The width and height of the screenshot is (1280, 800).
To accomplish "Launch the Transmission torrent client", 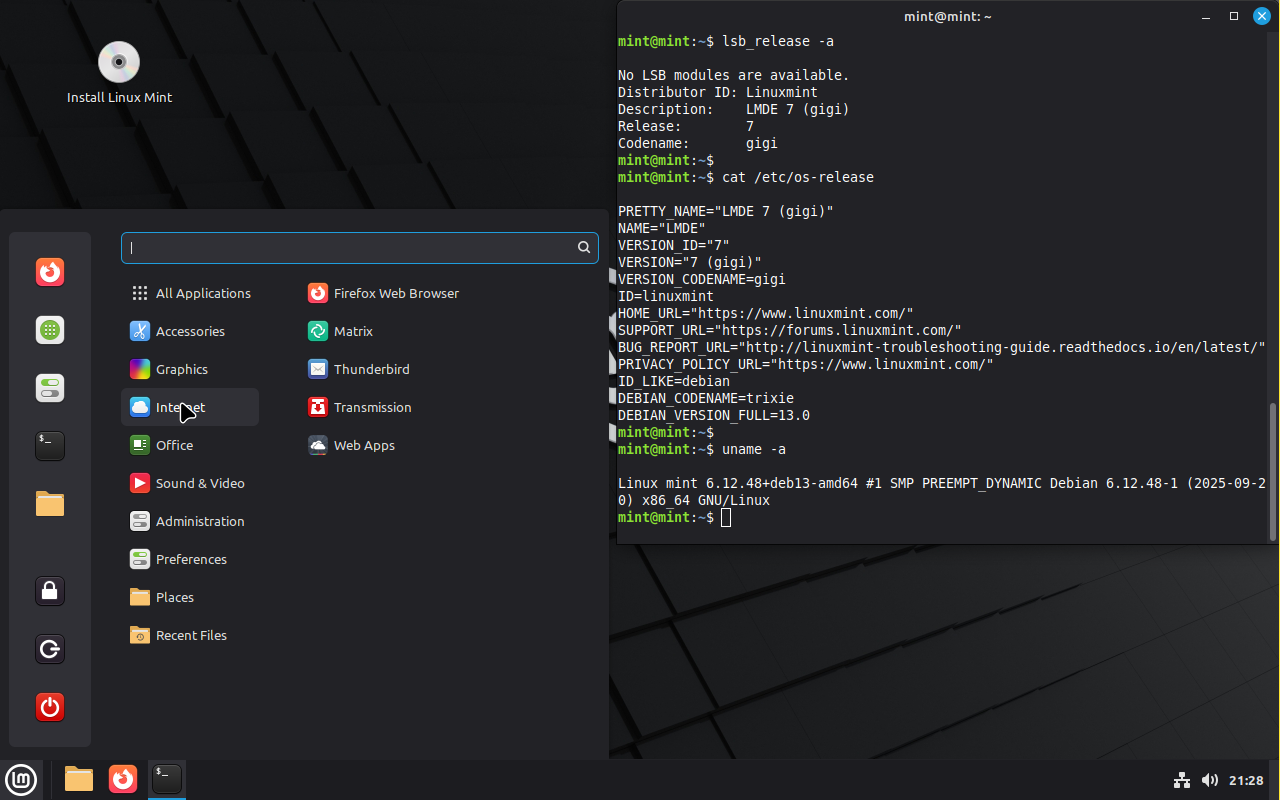I will click(371, 407).
